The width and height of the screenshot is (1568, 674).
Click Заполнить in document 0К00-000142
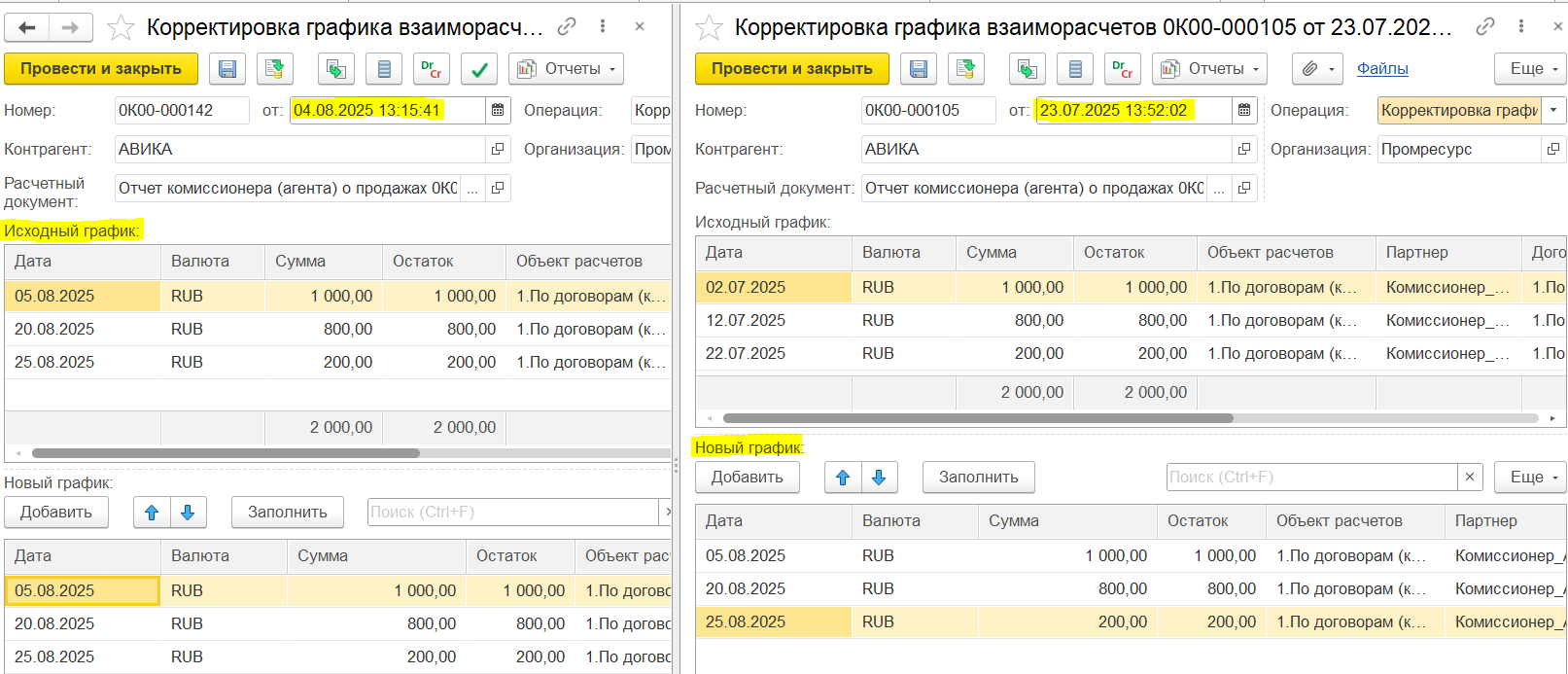(287, 513)
